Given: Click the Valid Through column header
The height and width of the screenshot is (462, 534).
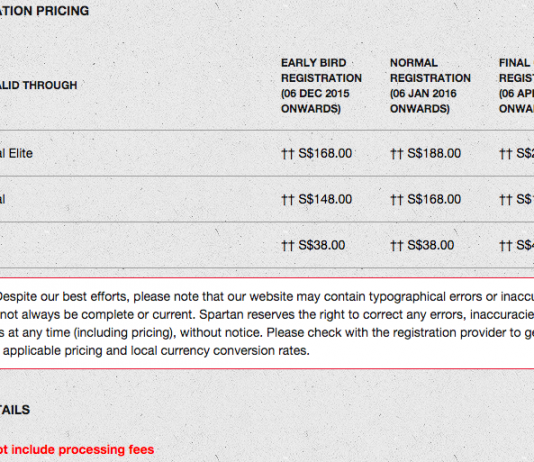Looking at the screenshot, I should coord(38,85).
